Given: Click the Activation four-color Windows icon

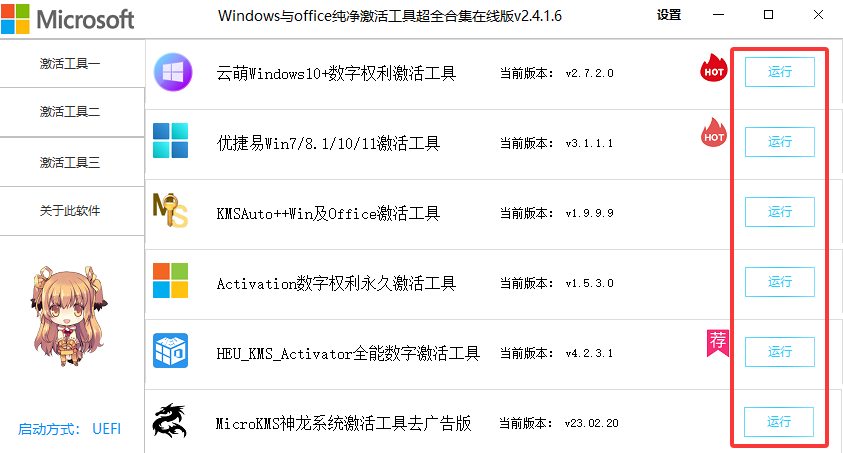Looking at the screenshot, I should coord(170,281).
